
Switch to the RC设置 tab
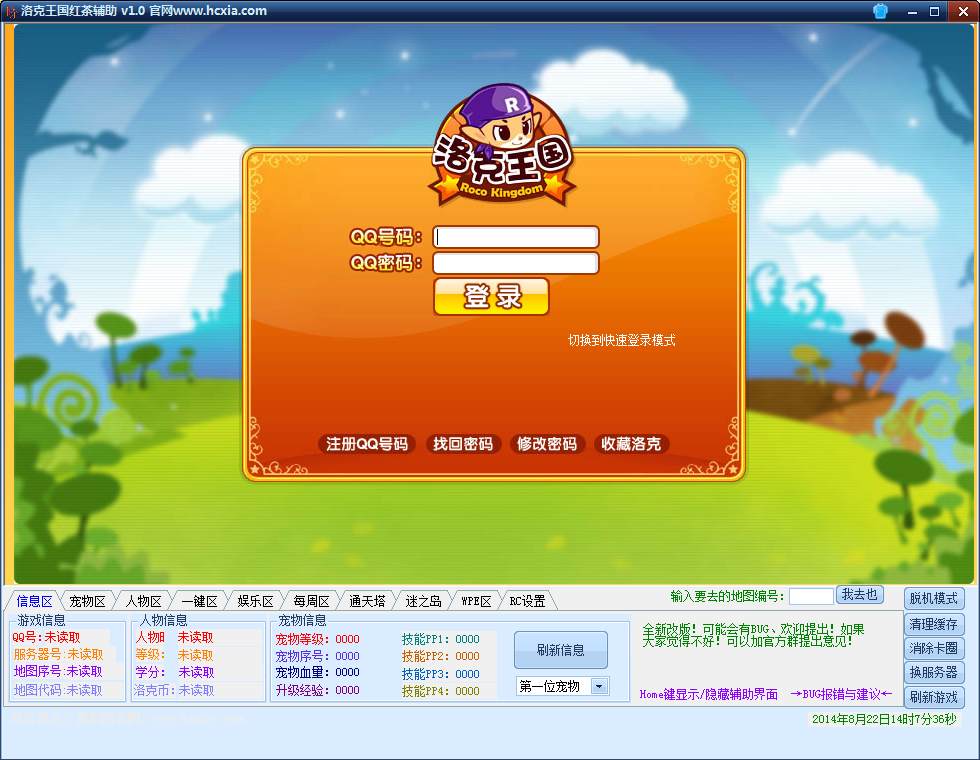528,601
